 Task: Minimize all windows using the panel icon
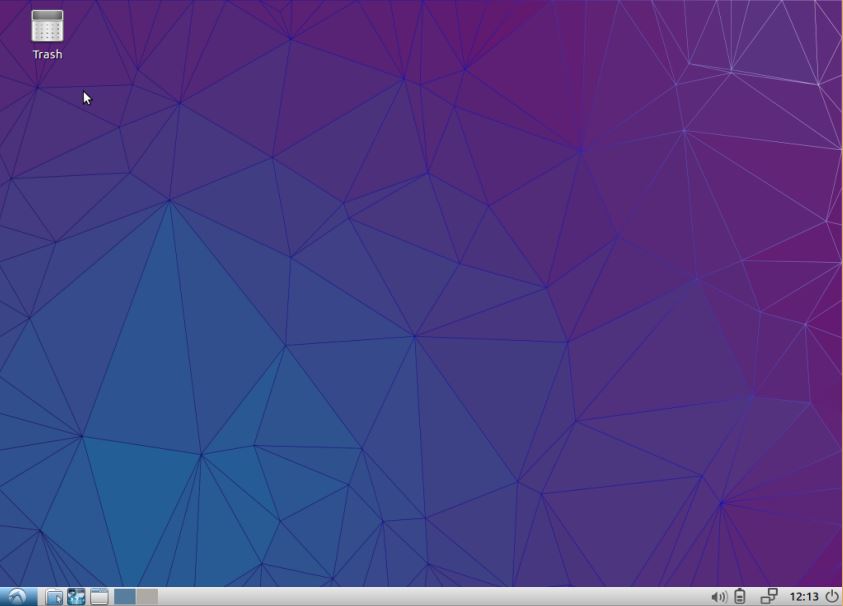(99, 597)
